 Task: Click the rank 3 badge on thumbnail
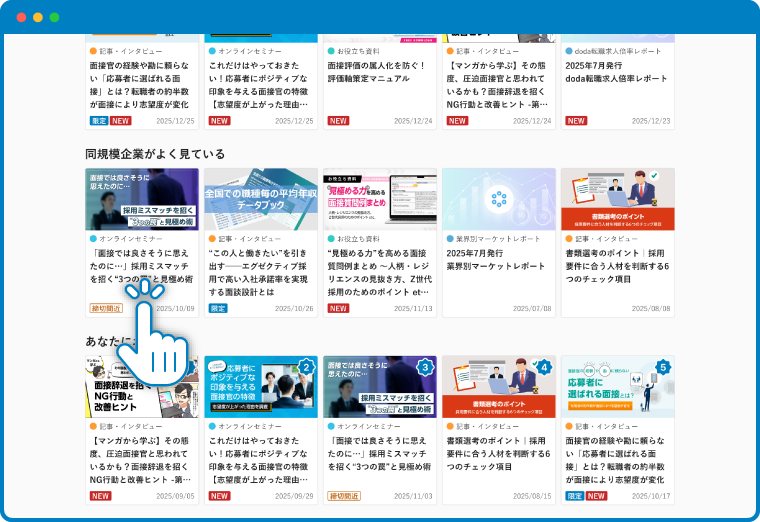(426, 368)
